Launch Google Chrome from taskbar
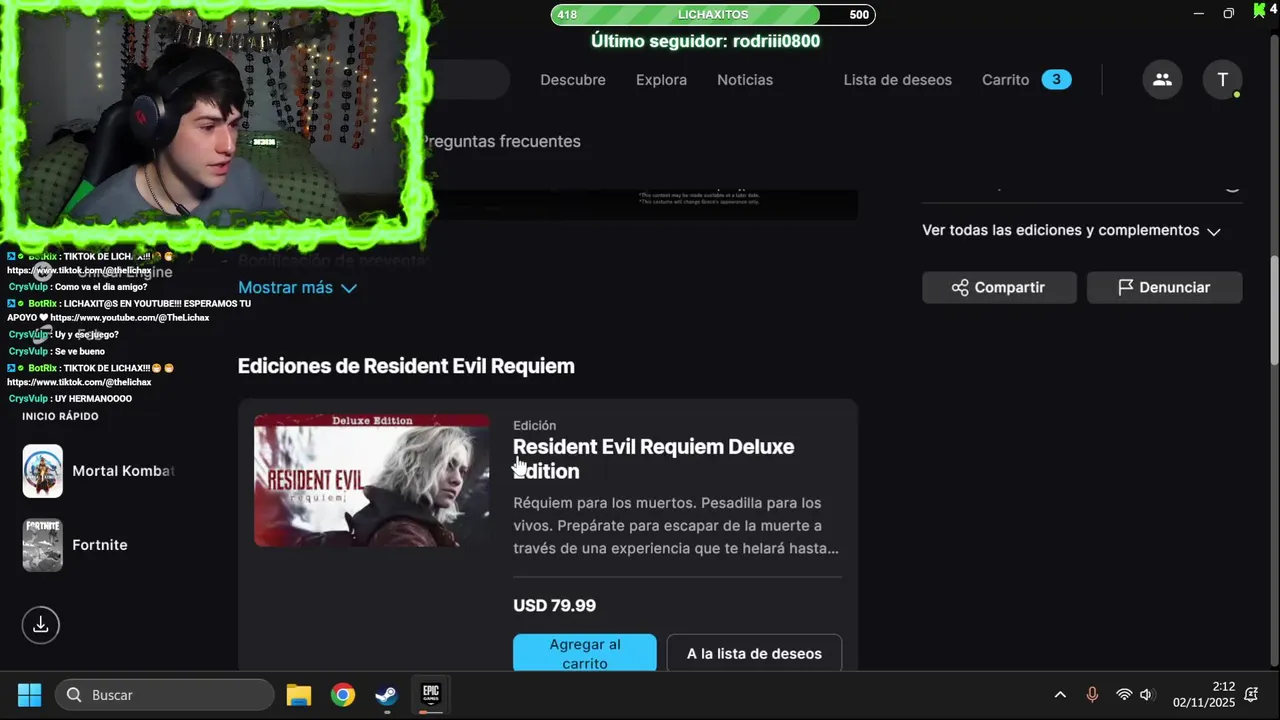This screenshot has height=720, width=1280. pyautogui.click(x=343, y=695)
